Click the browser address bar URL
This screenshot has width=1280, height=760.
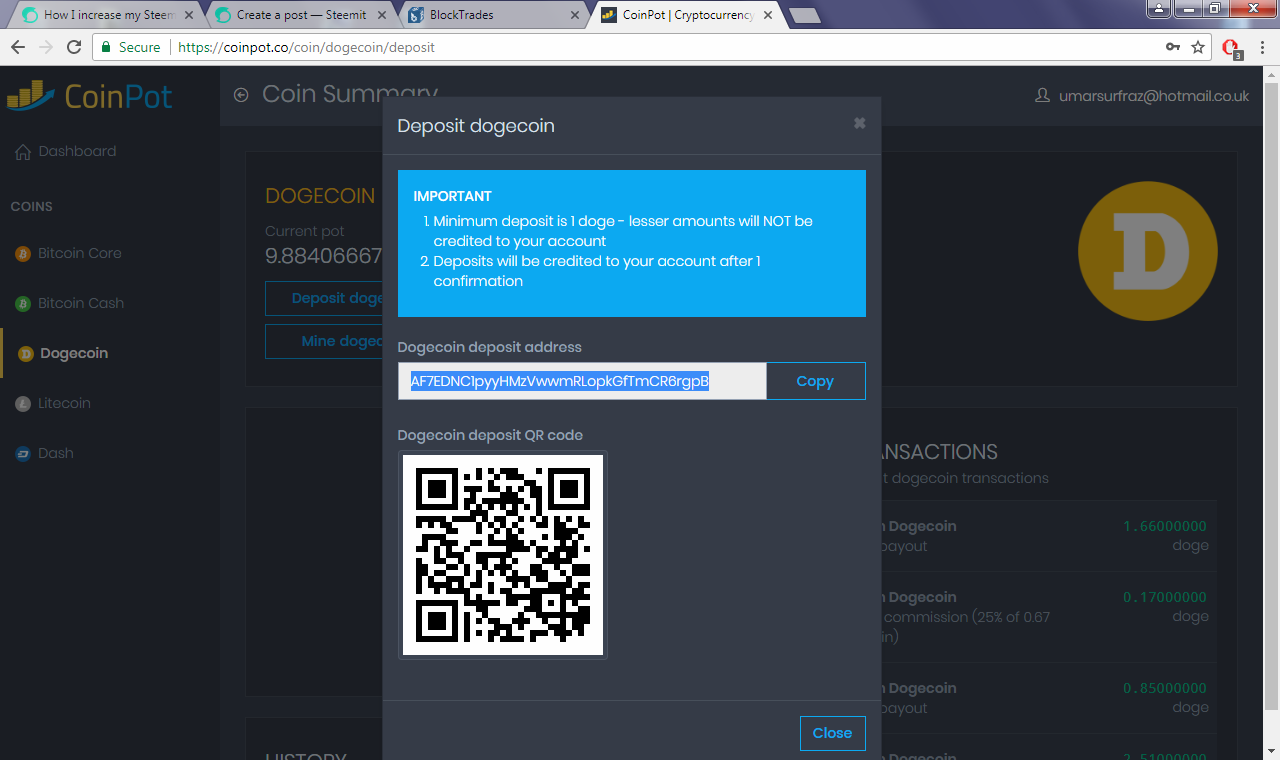pyautogui.click(x=306, y=47)
